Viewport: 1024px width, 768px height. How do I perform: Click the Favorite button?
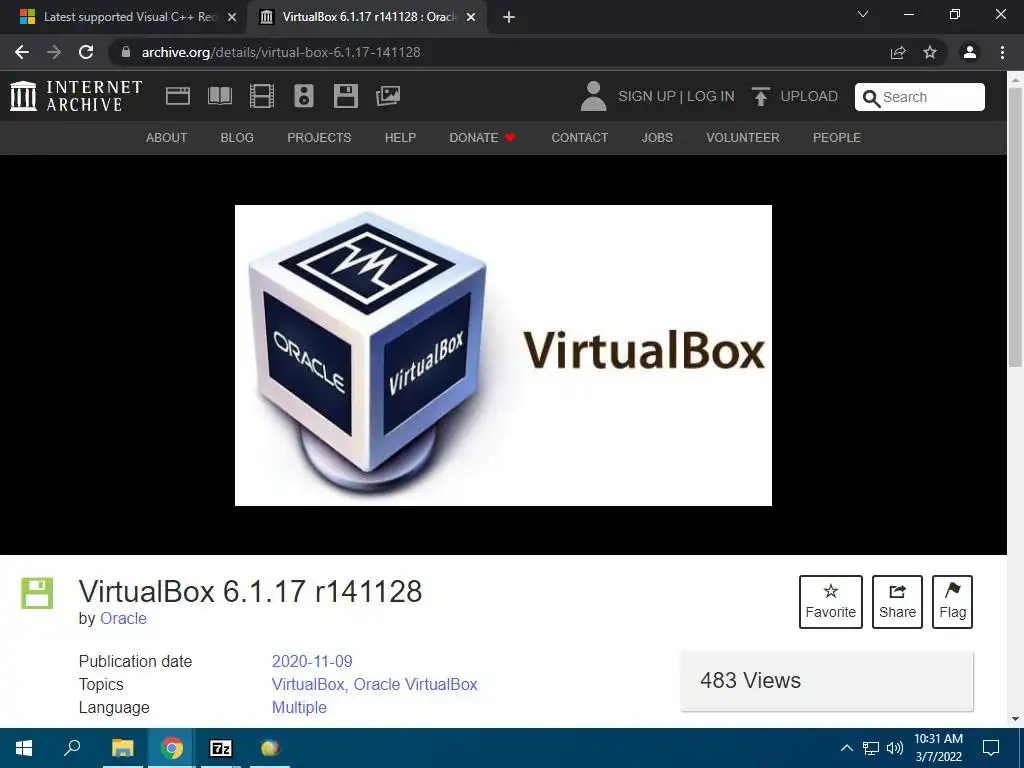[x=831, y=602]
